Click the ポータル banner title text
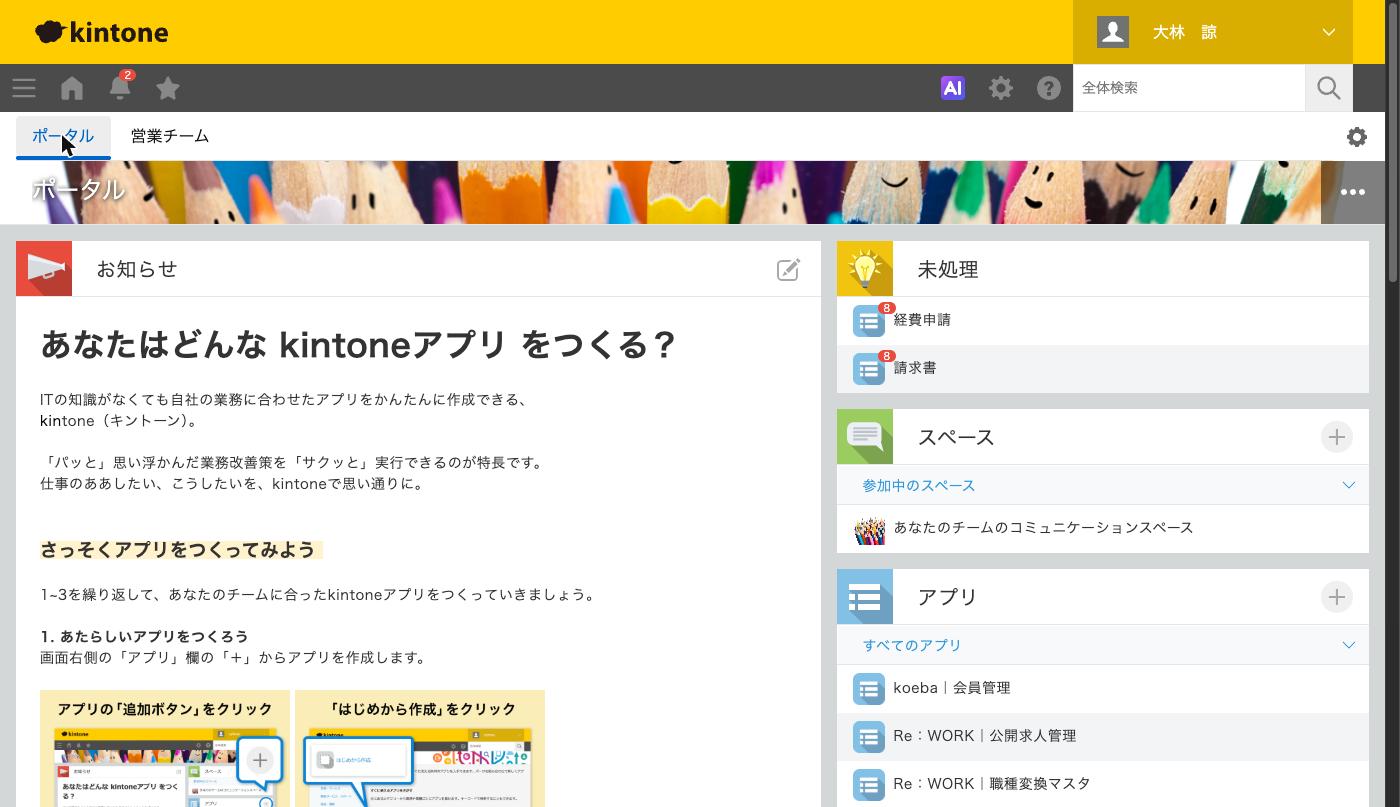Viewport: 1400px width, 807px height. click(79, 189)
